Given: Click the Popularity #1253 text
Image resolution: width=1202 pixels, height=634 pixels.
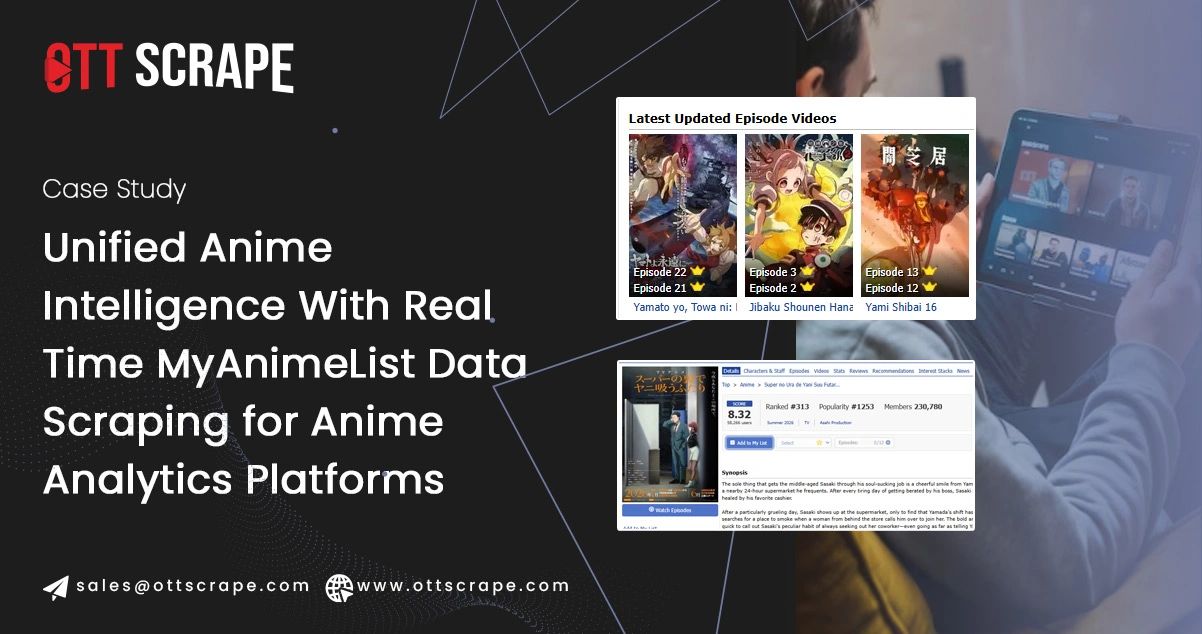Looking at the screenshot, I should pos(847,407).
